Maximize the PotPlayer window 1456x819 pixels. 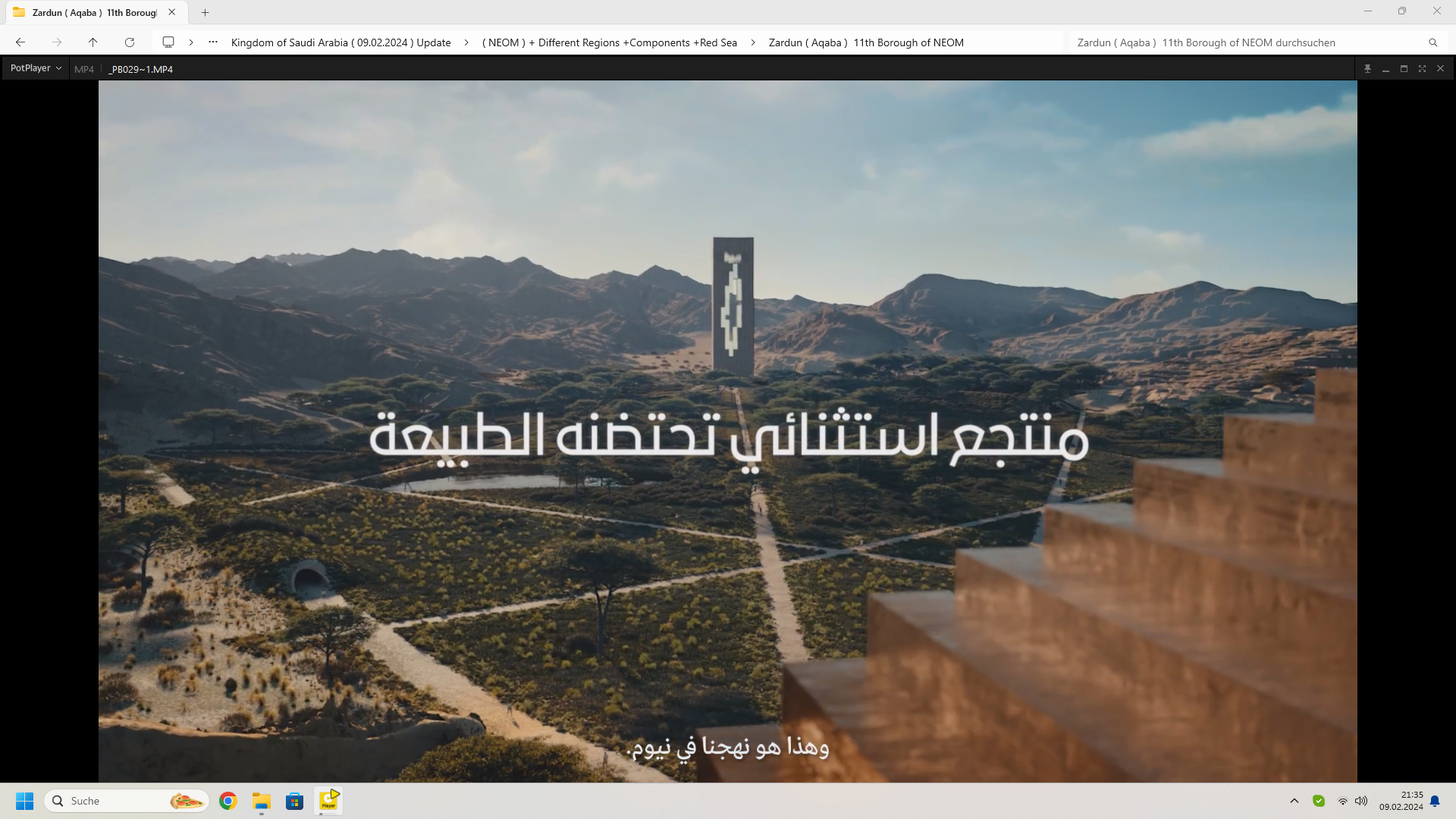coord(1404,68)
